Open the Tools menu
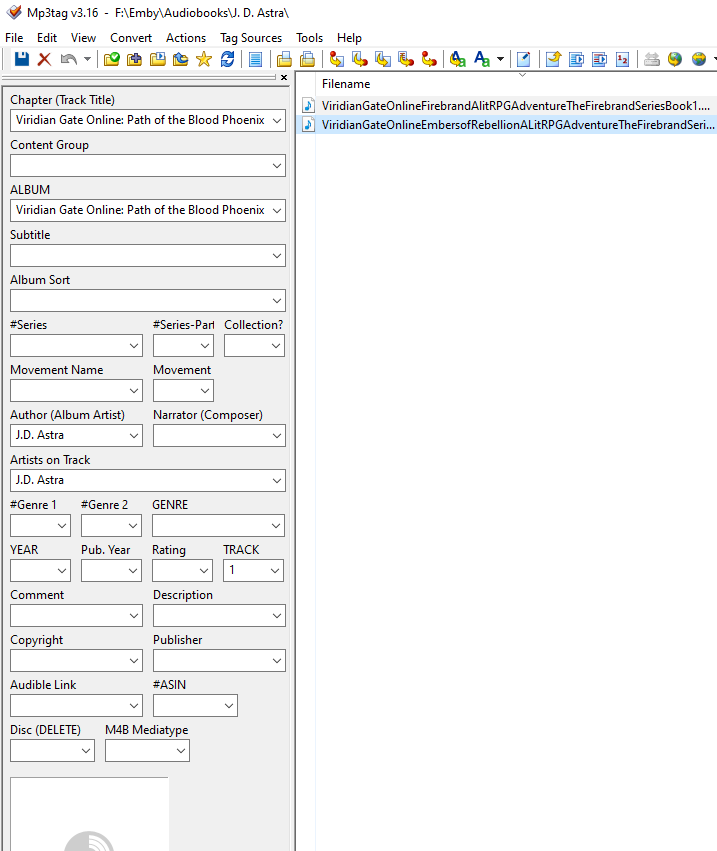 pyautogui.click(x=309, y=37)
